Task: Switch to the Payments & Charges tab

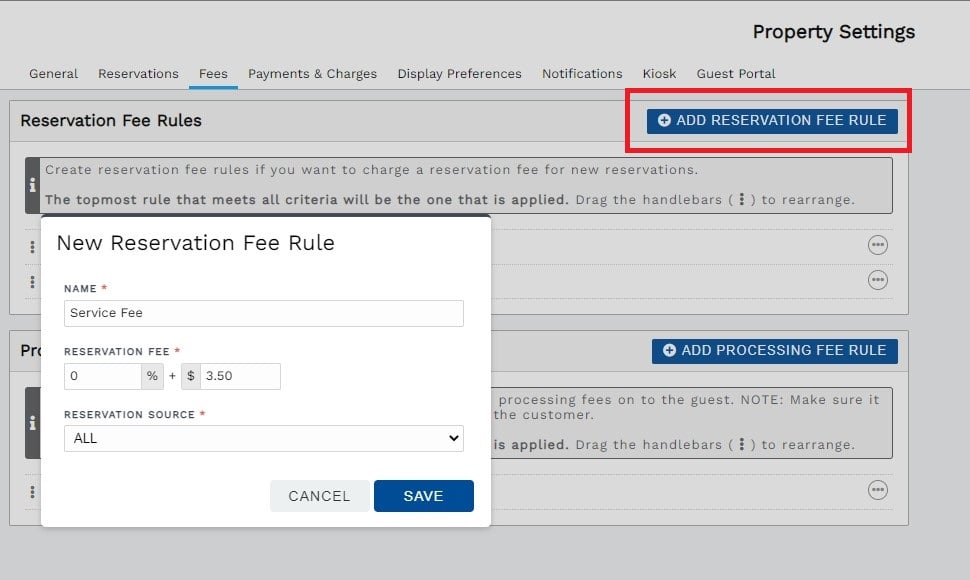Action: (x=311, y=73)
